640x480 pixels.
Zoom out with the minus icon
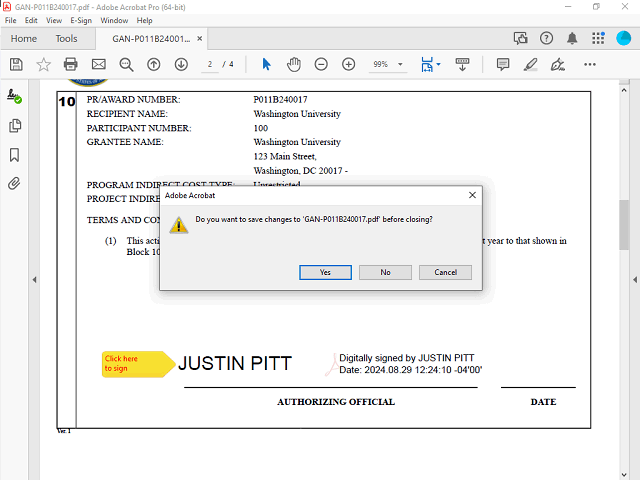(321, 64)
